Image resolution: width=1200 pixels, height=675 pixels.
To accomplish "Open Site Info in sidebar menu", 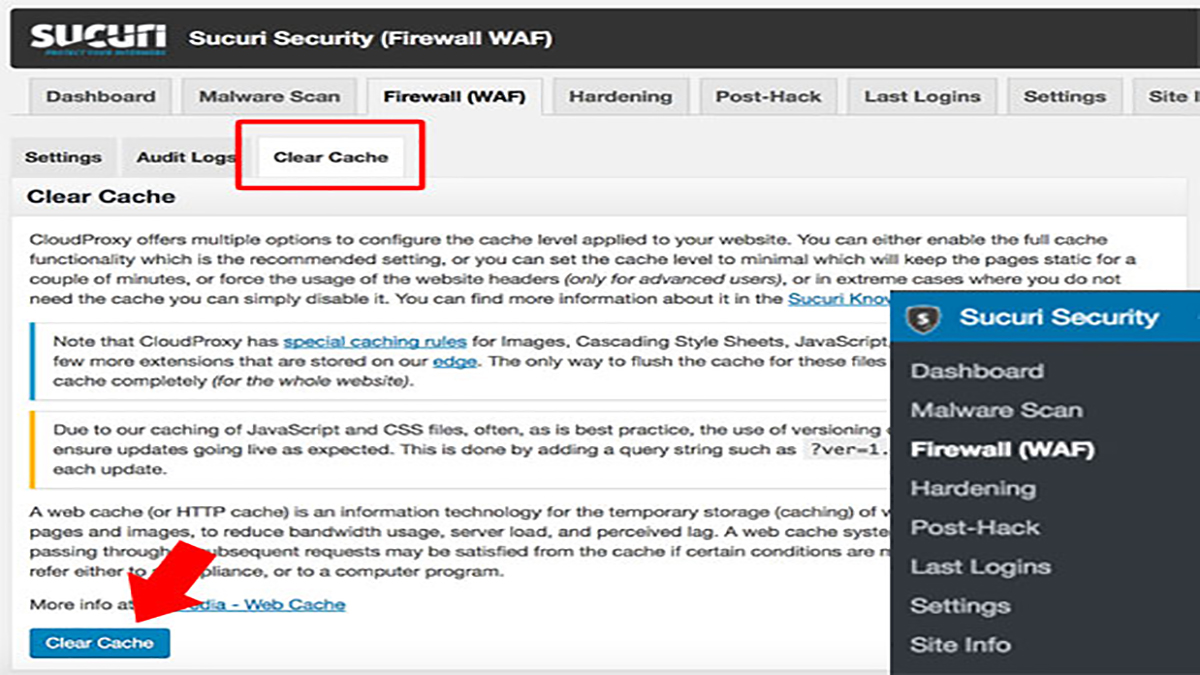I will pos(960,645).
